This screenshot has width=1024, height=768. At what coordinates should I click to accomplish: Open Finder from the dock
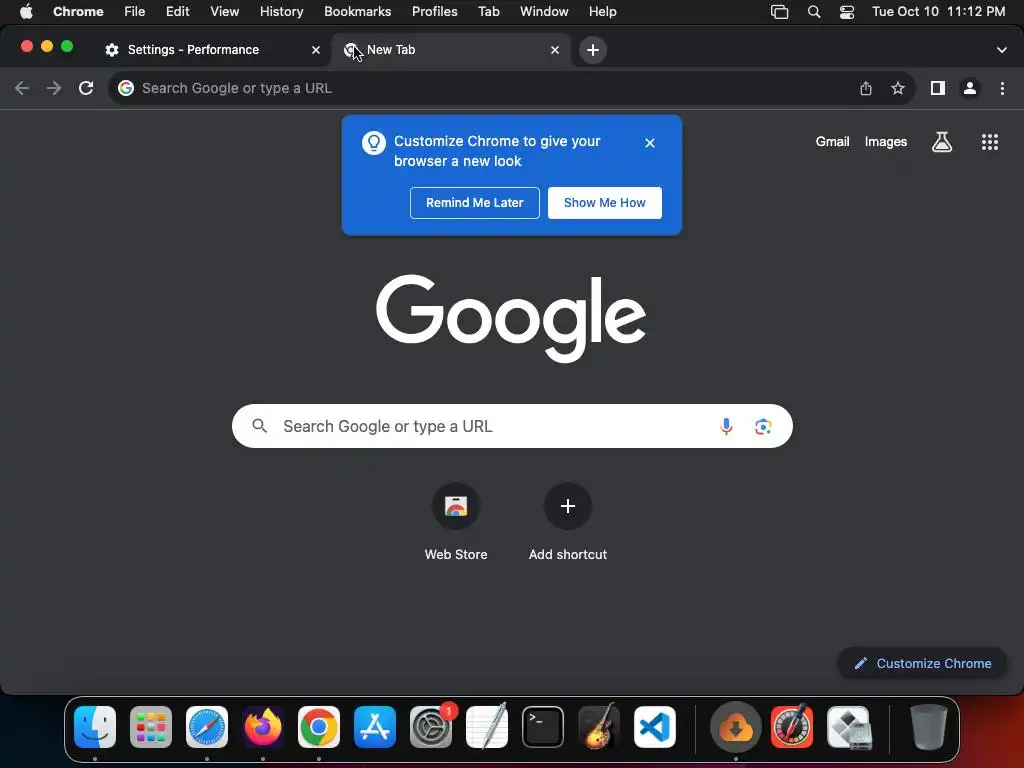pos(95,727)
